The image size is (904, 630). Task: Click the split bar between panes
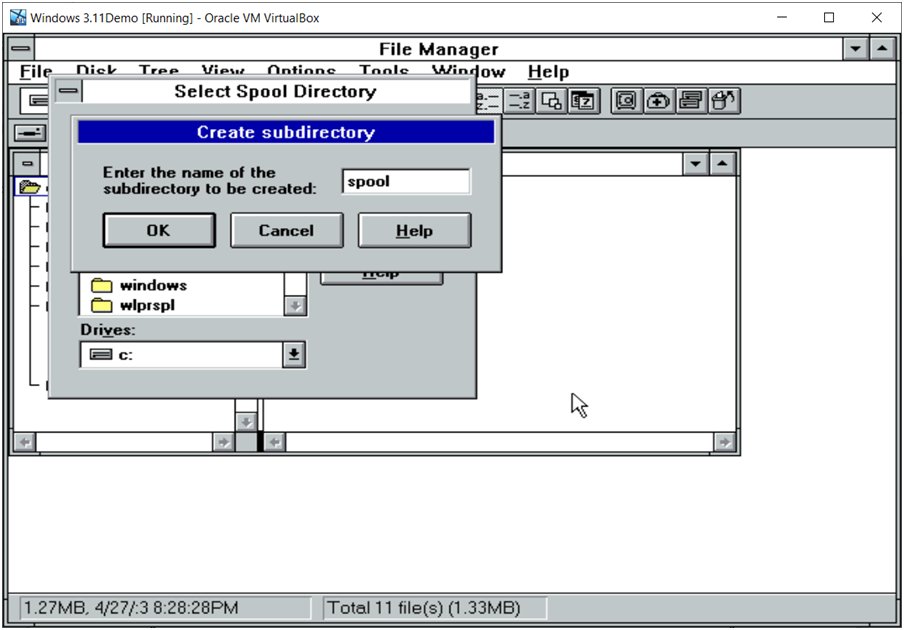click(x=260, y=442)
